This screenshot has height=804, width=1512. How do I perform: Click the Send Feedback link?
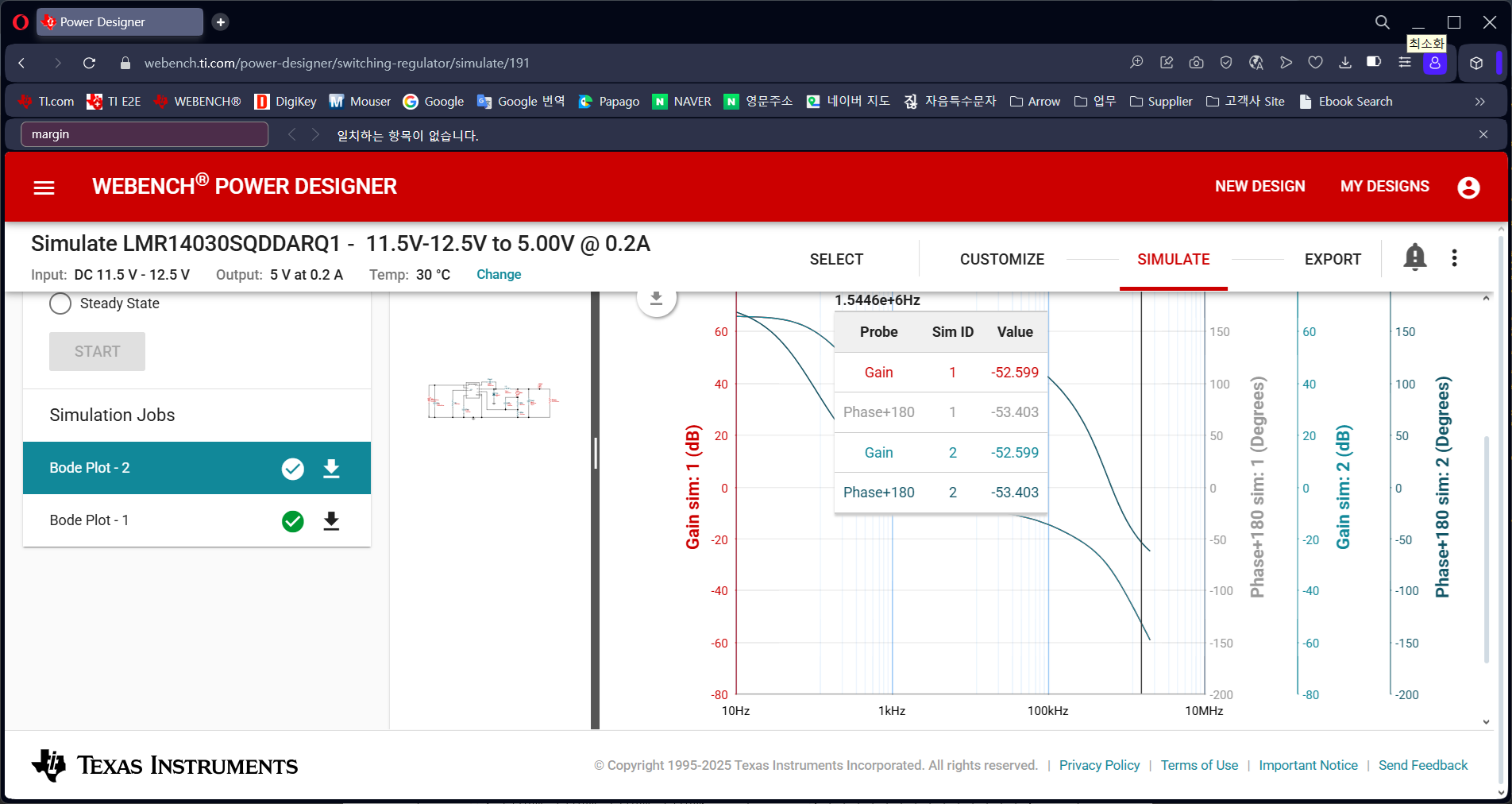(x=1423, y=765)
